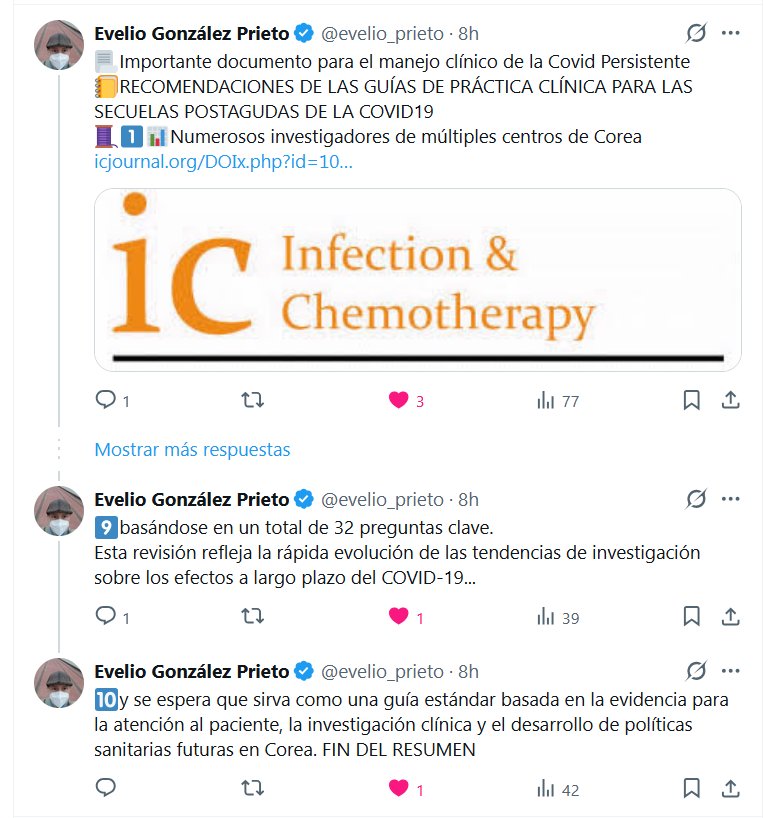
Task: Retweet the FIN DEL RESUMEN tweet
Action: 253,789
